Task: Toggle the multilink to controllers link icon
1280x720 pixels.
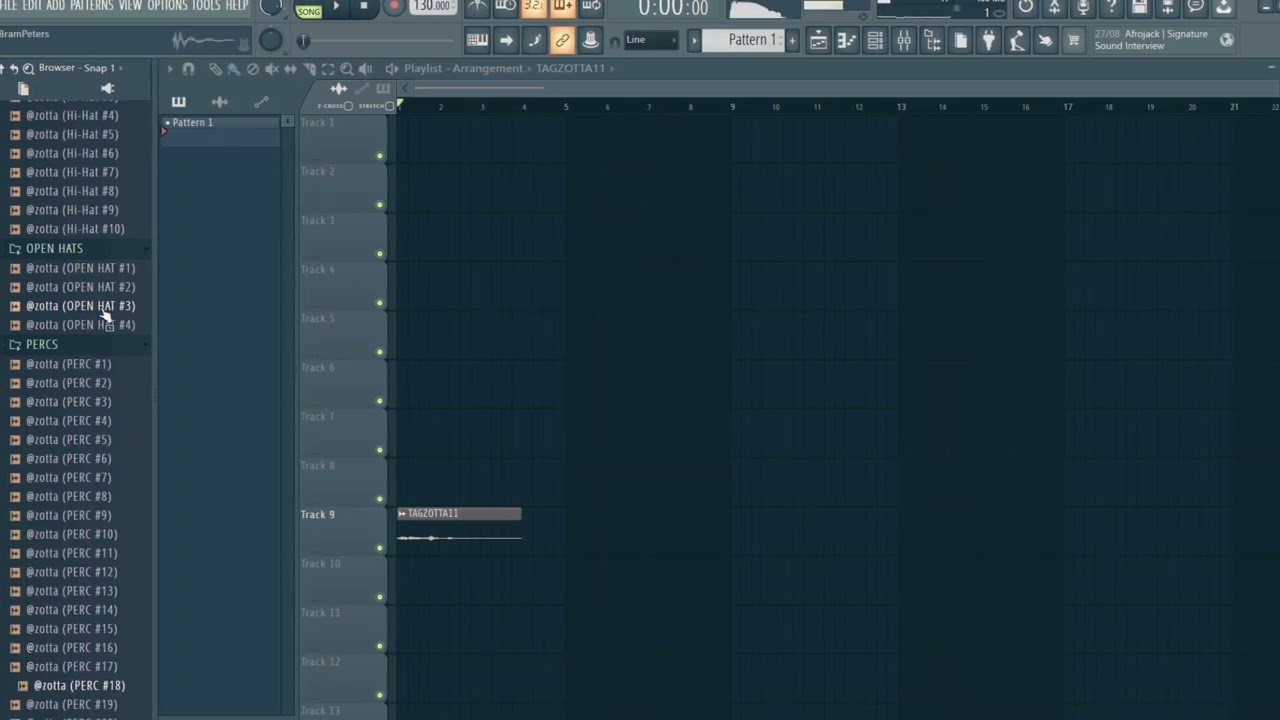Action: coord(562,40)
